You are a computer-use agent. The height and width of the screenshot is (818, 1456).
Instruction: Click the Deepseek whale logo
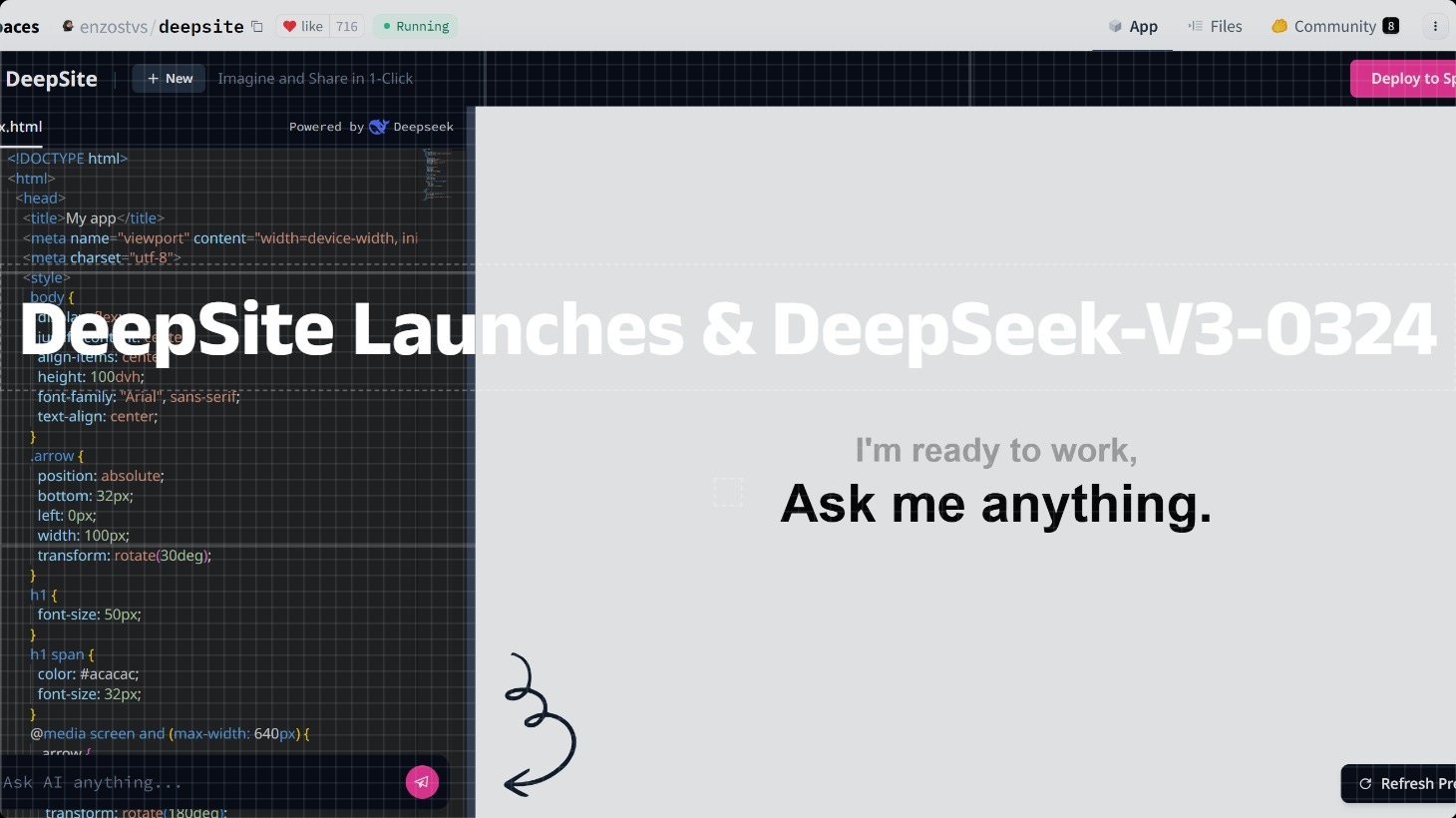tap(378, 127)
